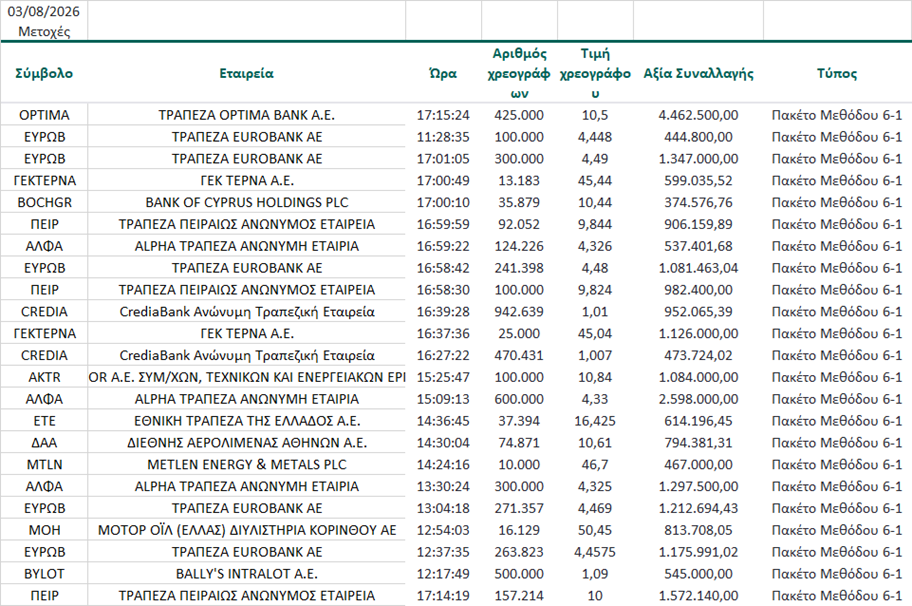This screenshot has width=912, height=606.
Task: Select the date cell 03/08/2026
Action: (44, 11)
